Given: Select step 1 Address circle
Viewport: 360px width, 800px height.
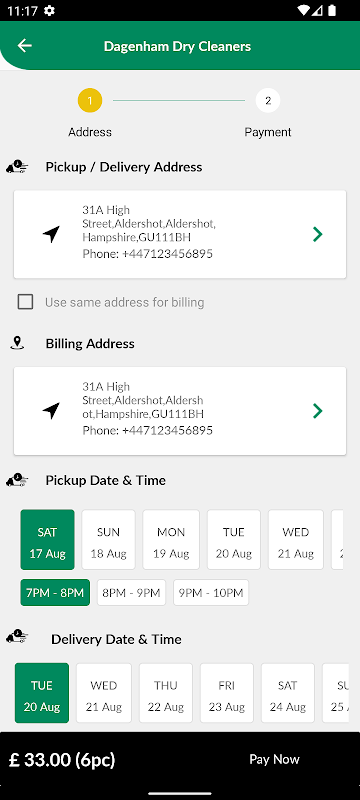Looking at the screenshot, I should (90, 101).
